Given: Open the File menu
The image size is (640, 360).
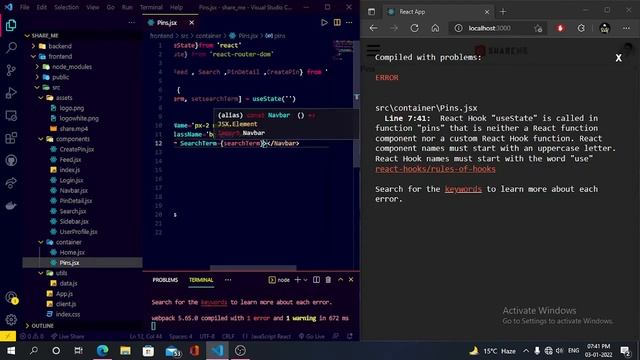Looking at the screenshot, I should tap(24, 7).
